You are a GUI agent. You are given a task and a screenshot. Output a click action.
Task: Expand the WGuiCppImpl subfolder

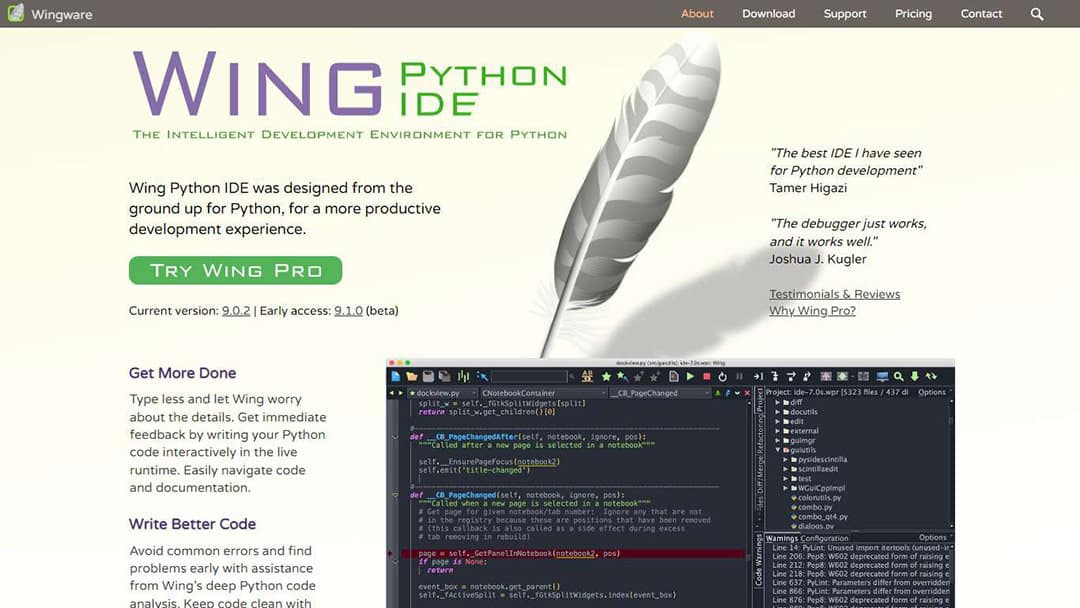click(785, 488)
